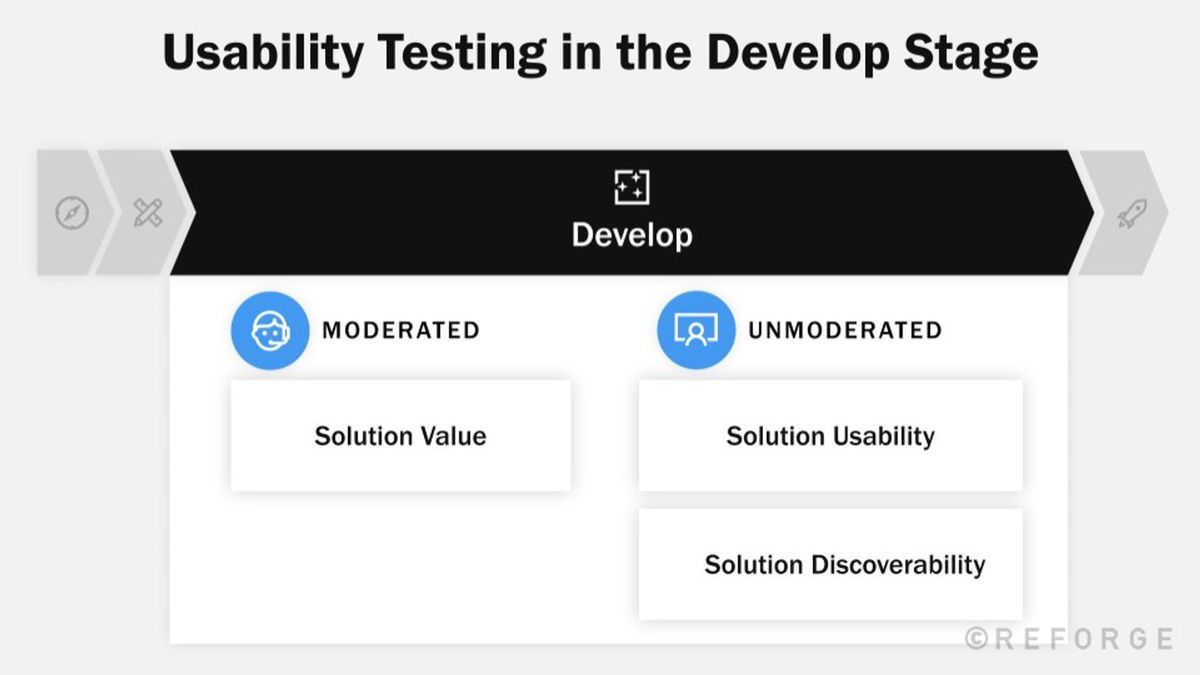Click the compass stage icon
This screenshot has width=1200, height=675.
[x=72, y=213]
